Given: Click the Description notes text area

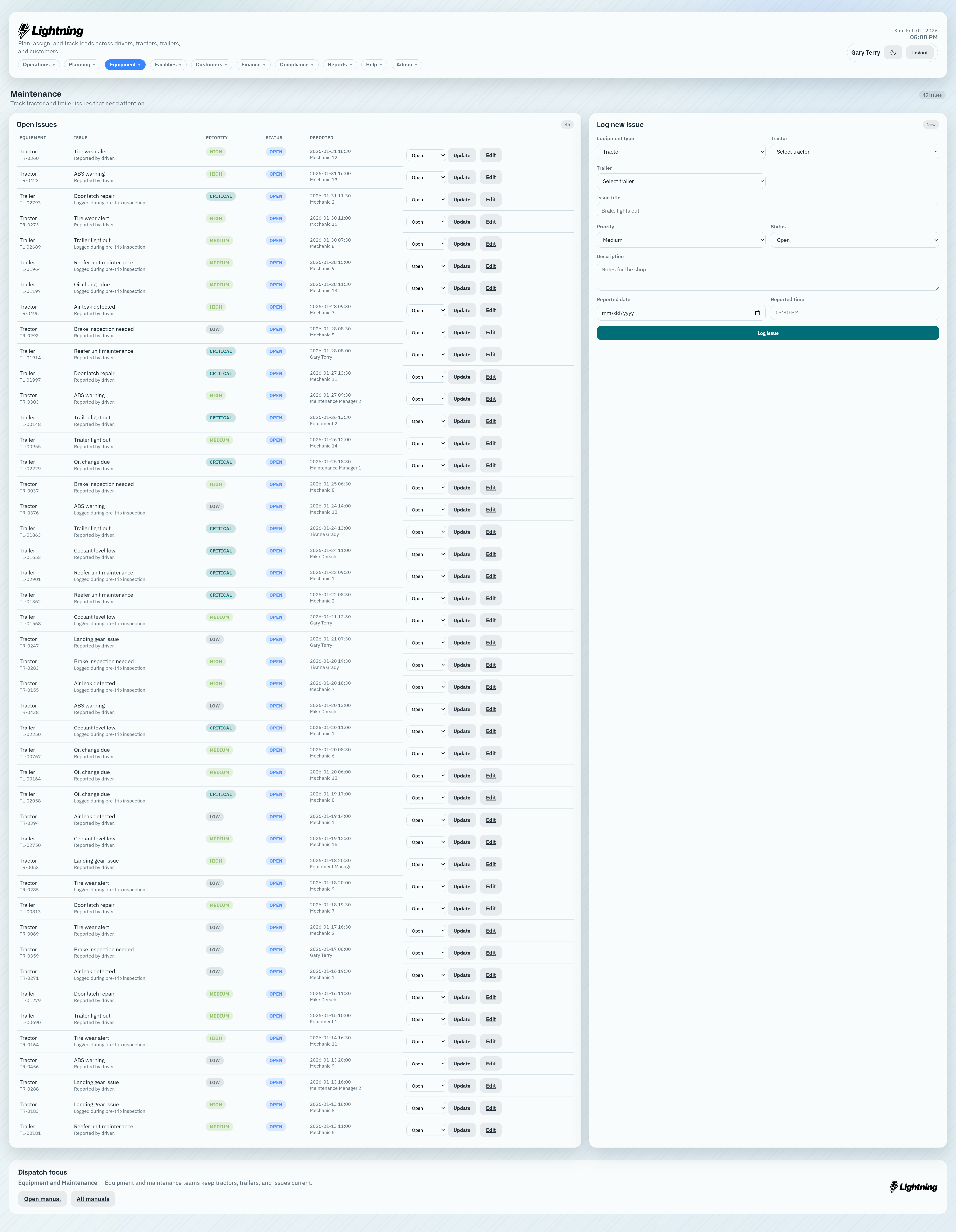Looking at the screenshot, I should tap(768, 277).
